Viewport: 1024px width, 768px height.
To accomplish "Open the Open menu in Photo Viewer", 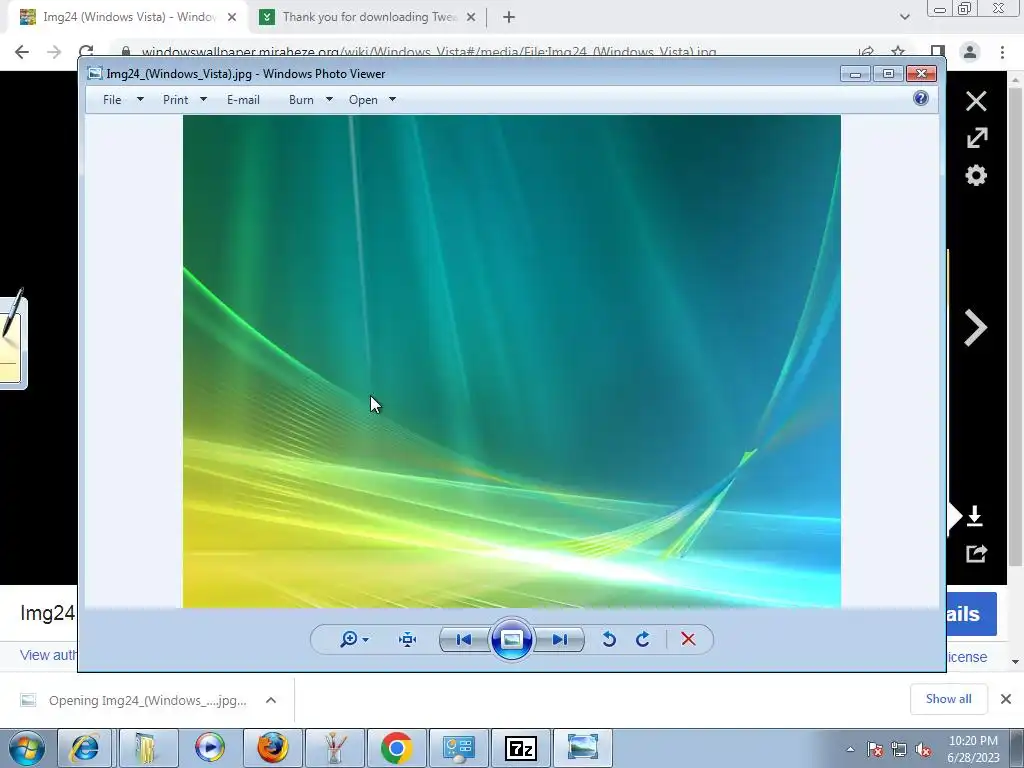I will pyautogui.click(x=363, y=100).
